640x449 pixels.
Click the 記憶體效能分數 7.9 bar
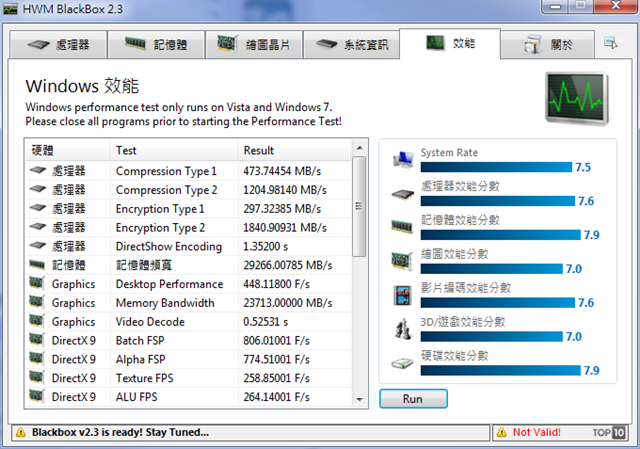[500, 235]
